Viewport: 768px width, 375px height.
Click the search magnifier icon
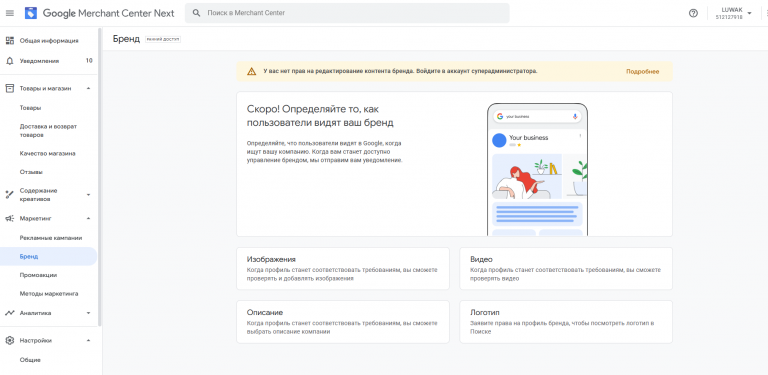196,13
